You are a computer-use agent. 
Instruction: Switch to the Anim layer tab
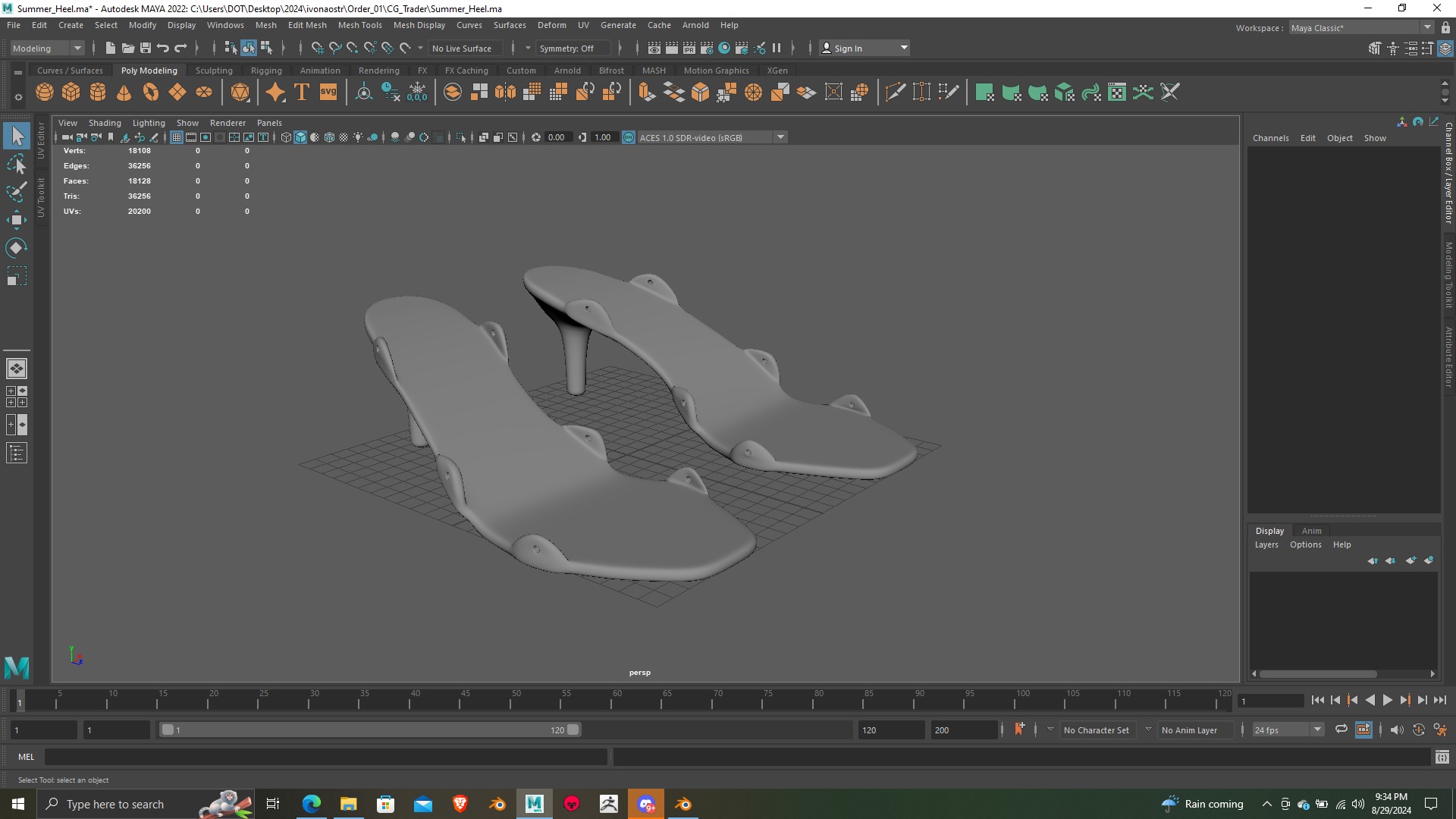(1311, 531)
